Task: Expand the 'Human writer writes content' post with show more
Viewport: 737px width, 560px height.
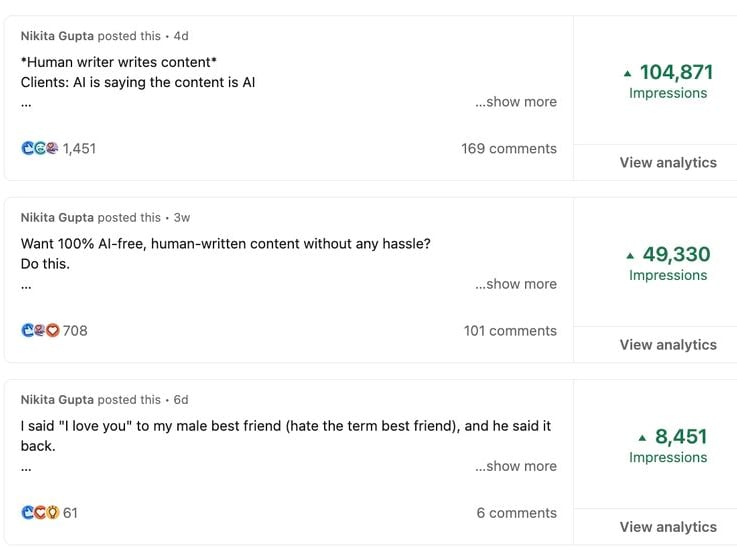Action: pos(516,102)
